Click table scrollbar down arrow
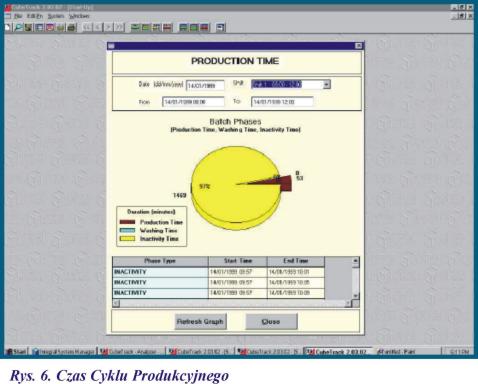The height and width of the screenshot is (384, 478). tap(356, 295)
